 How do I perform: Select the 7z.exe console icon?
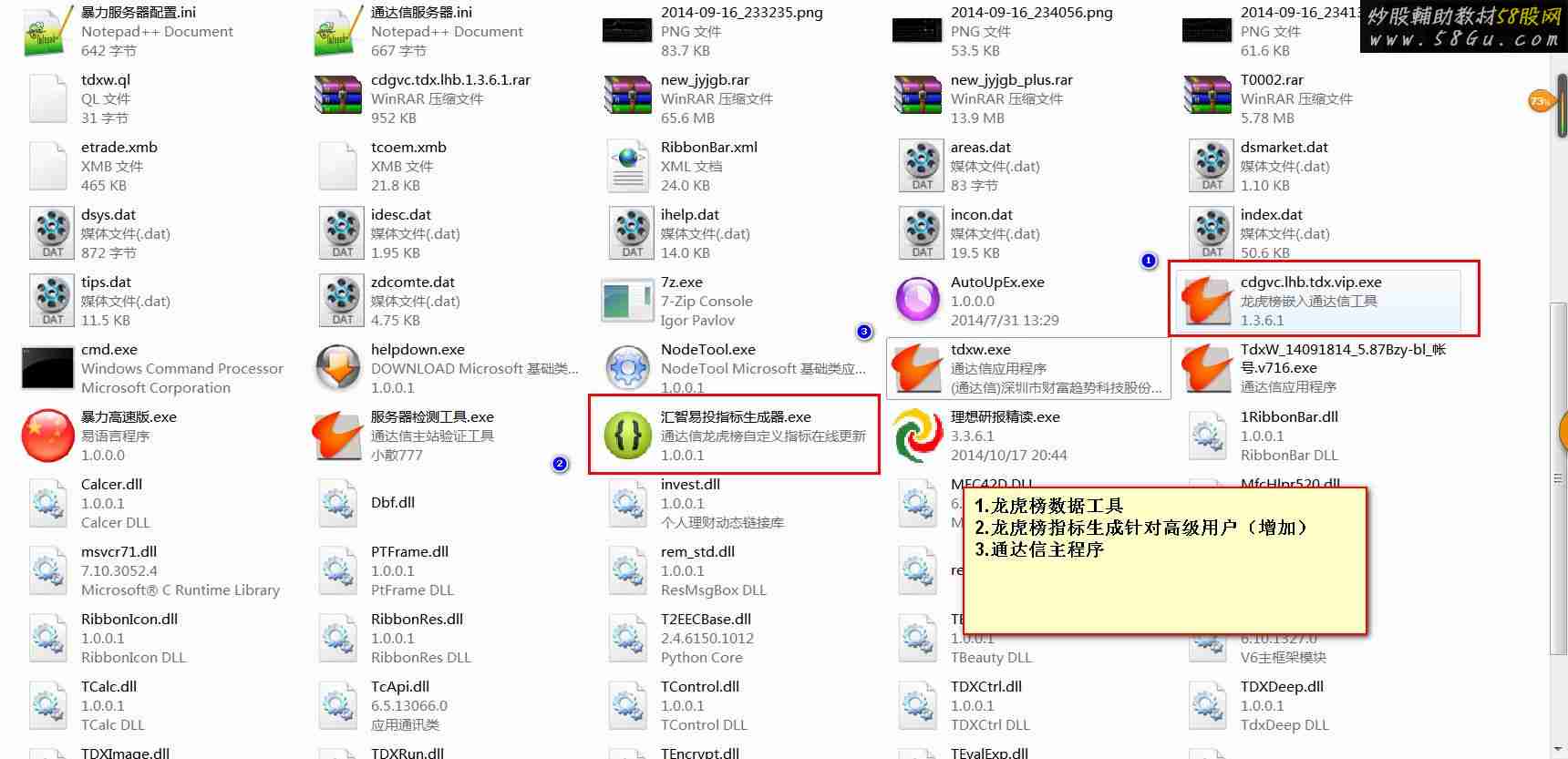[x=628, y=301]
